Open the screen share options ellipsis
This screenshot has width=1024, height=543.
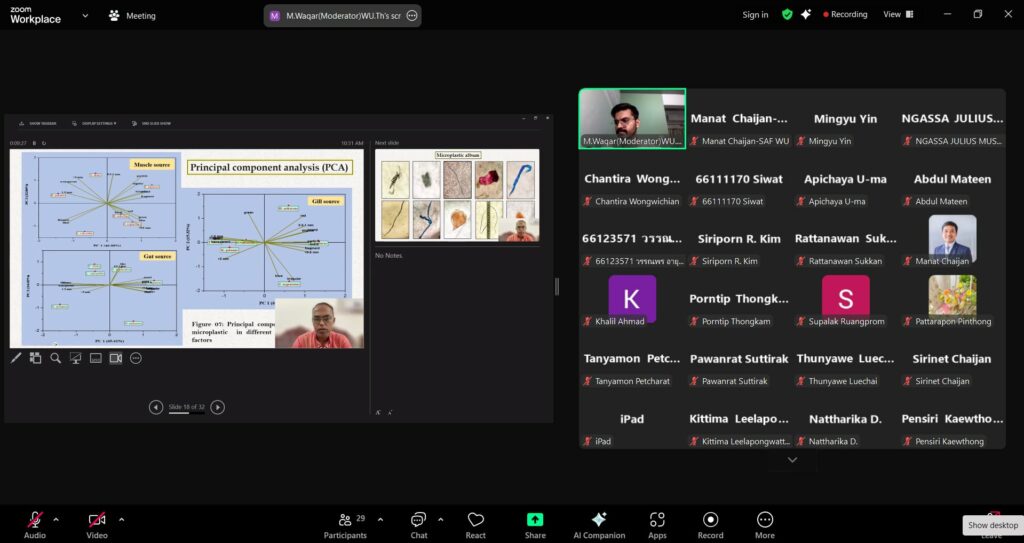click(x=411, y=15)
